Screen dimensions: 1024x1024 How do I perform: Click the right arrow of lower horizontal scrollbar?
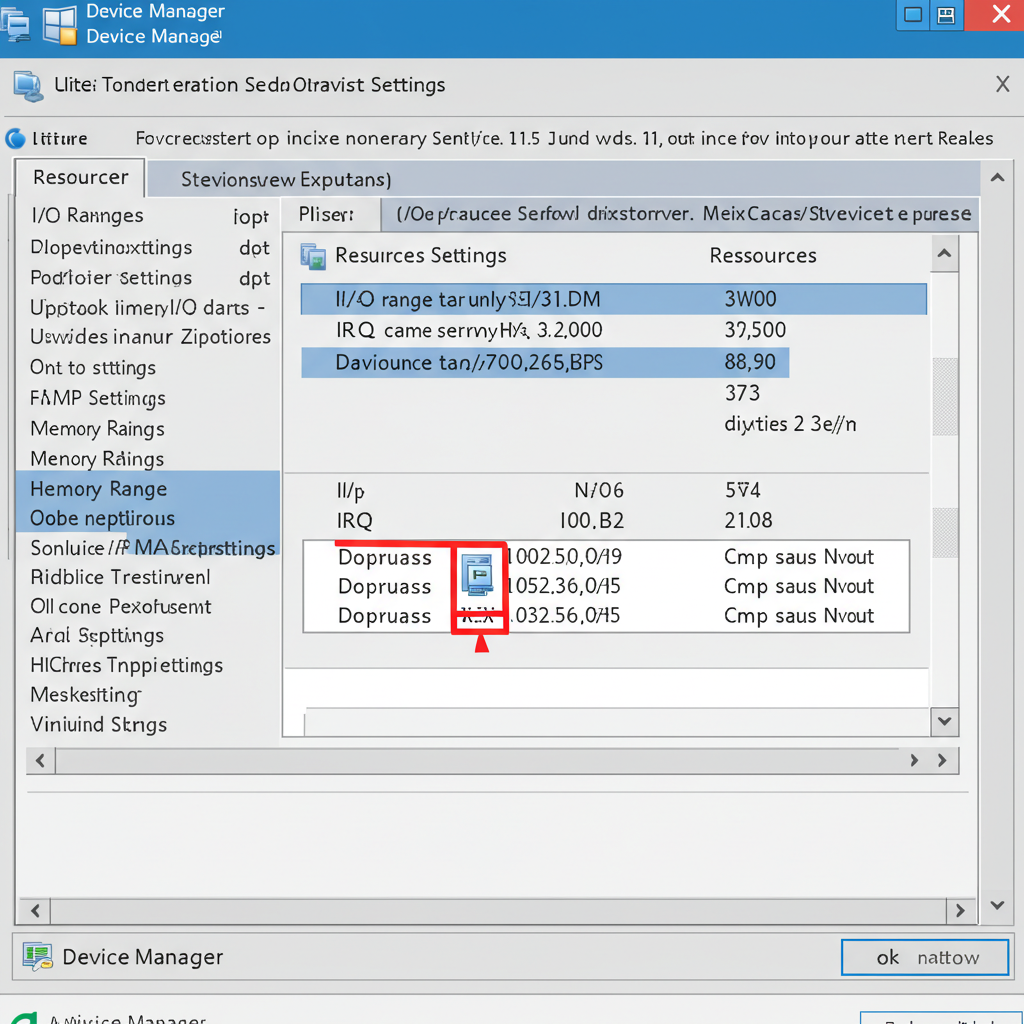[960, 910]
